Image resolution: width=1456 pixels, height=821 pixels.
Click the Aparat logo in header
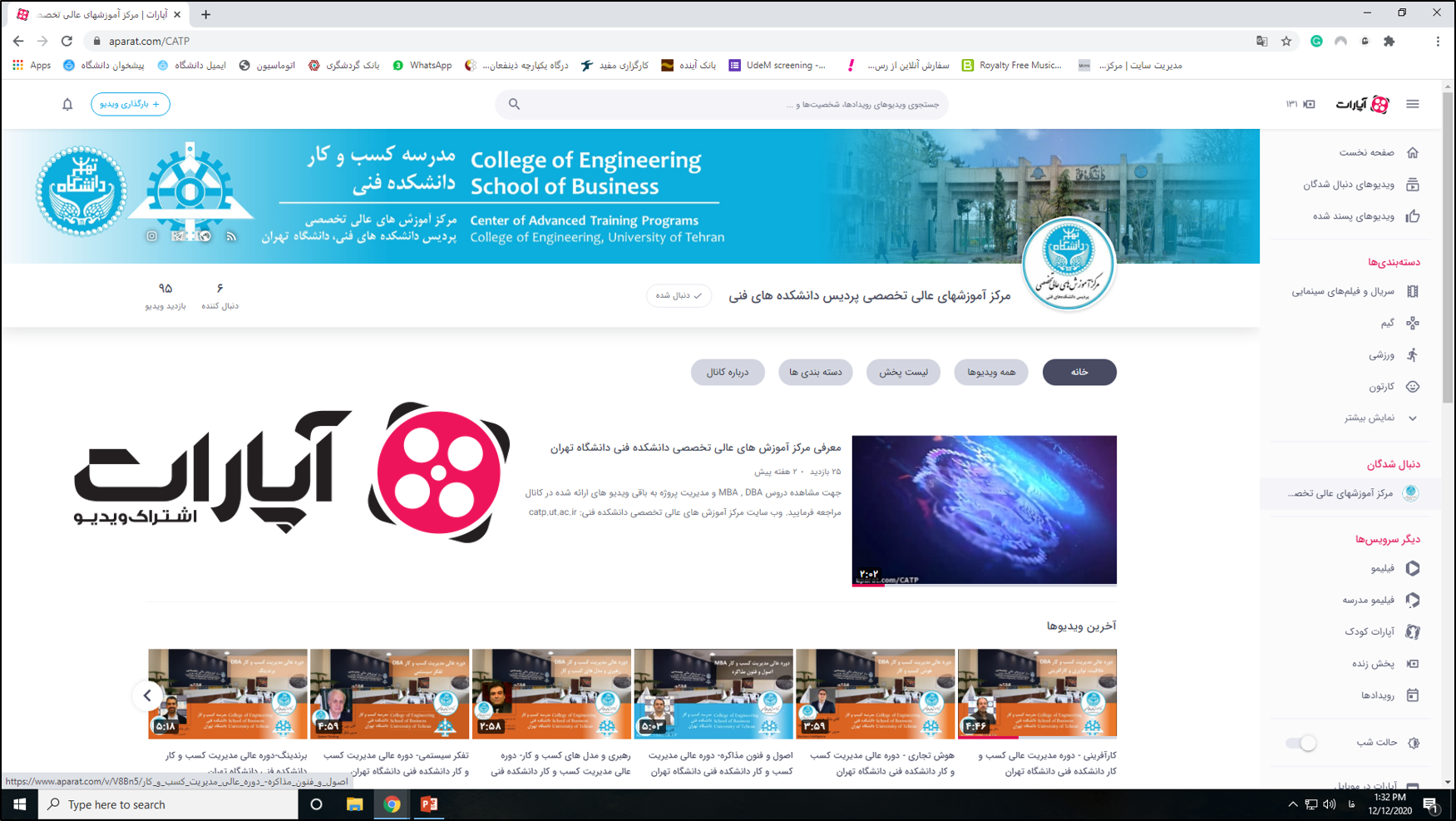click(x=1363, y=104)
